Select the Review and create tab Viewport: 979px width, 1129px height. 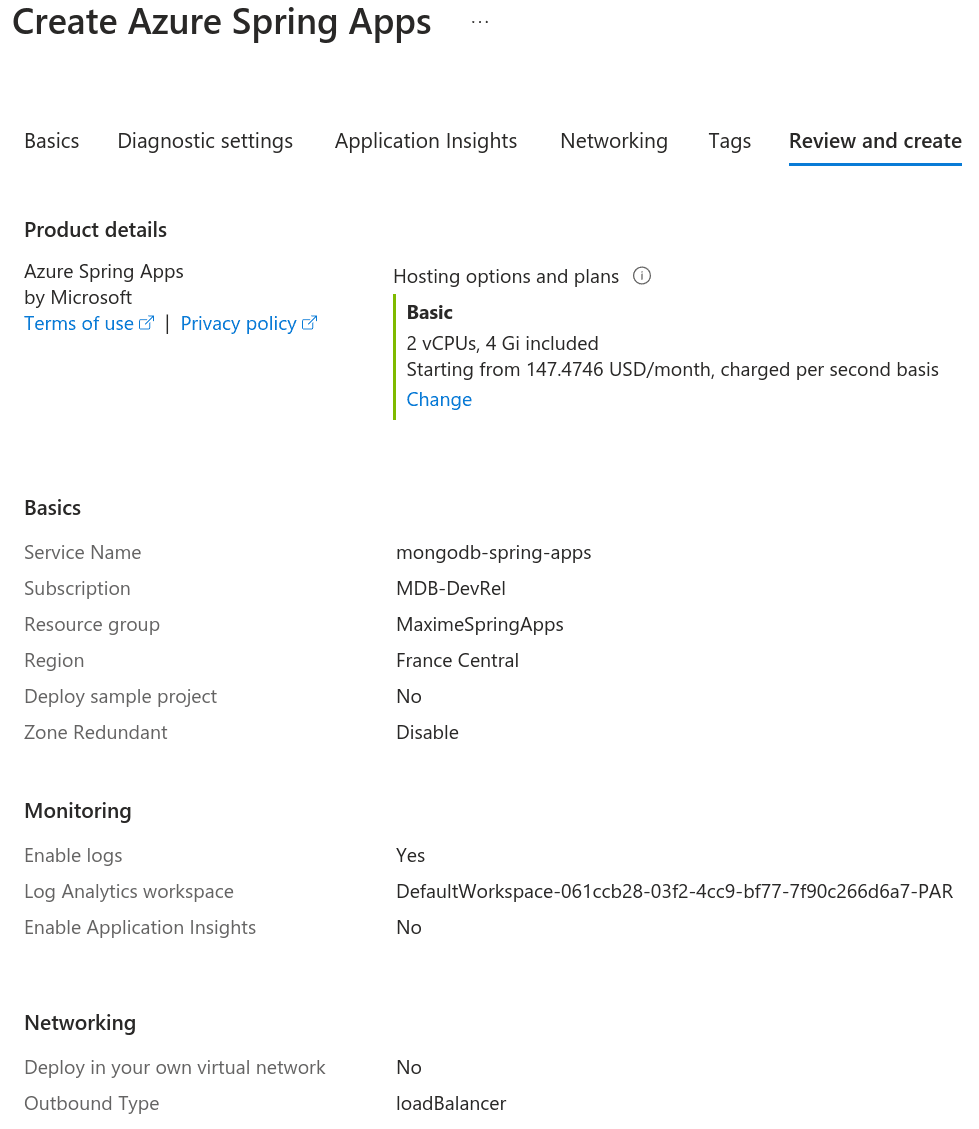coord(875,141)
